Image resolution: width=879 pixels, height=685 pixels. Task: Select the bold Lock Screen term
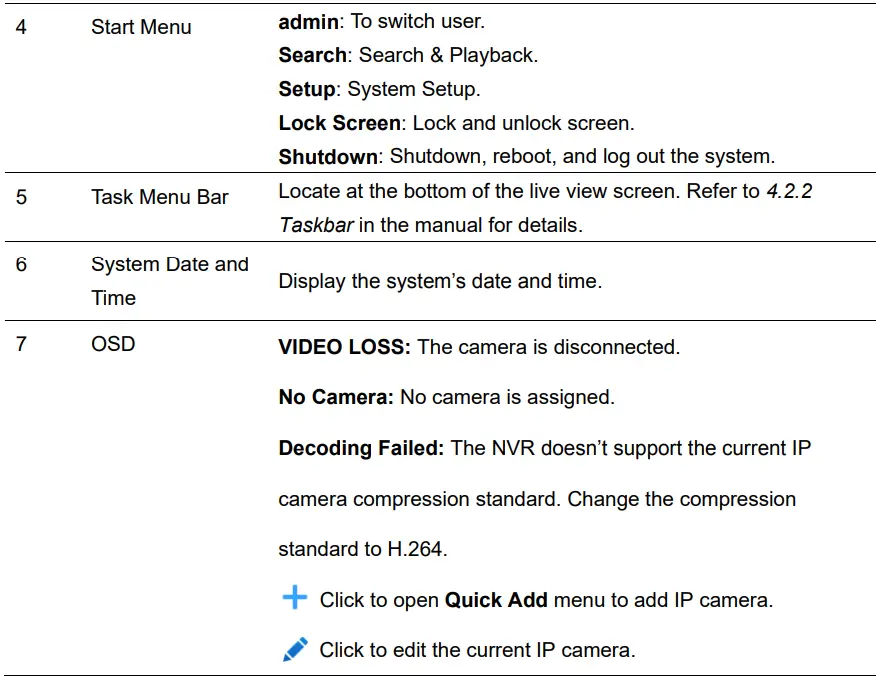click(x=339, y=123)
